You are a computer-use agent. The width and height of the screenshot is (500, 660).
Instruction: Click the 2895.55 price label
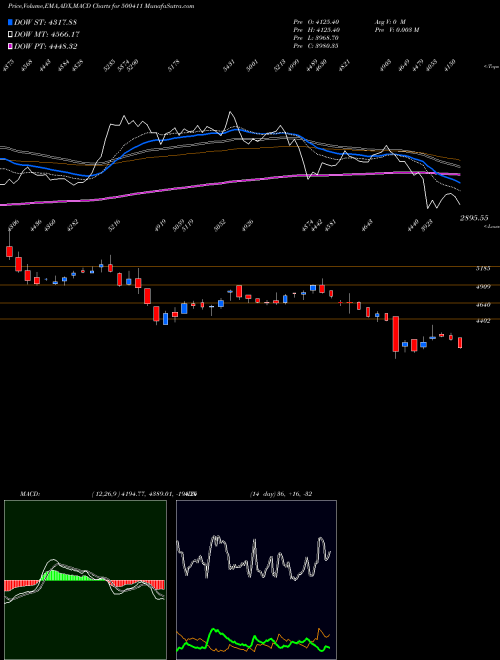click(x=474, y=218)
